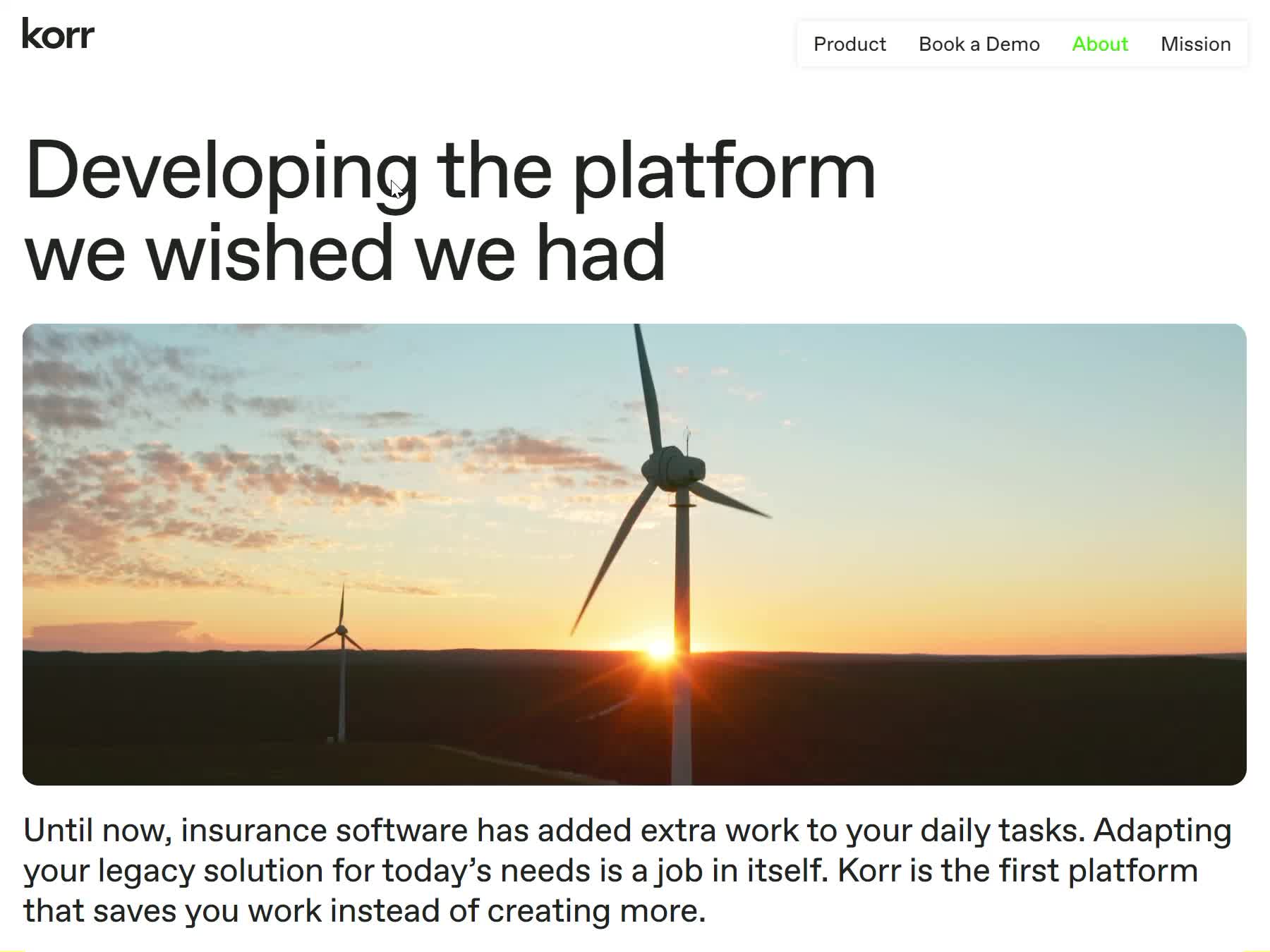Select the About nav item
This screenshot has height=952, width=1270.
pos(1099,44)
